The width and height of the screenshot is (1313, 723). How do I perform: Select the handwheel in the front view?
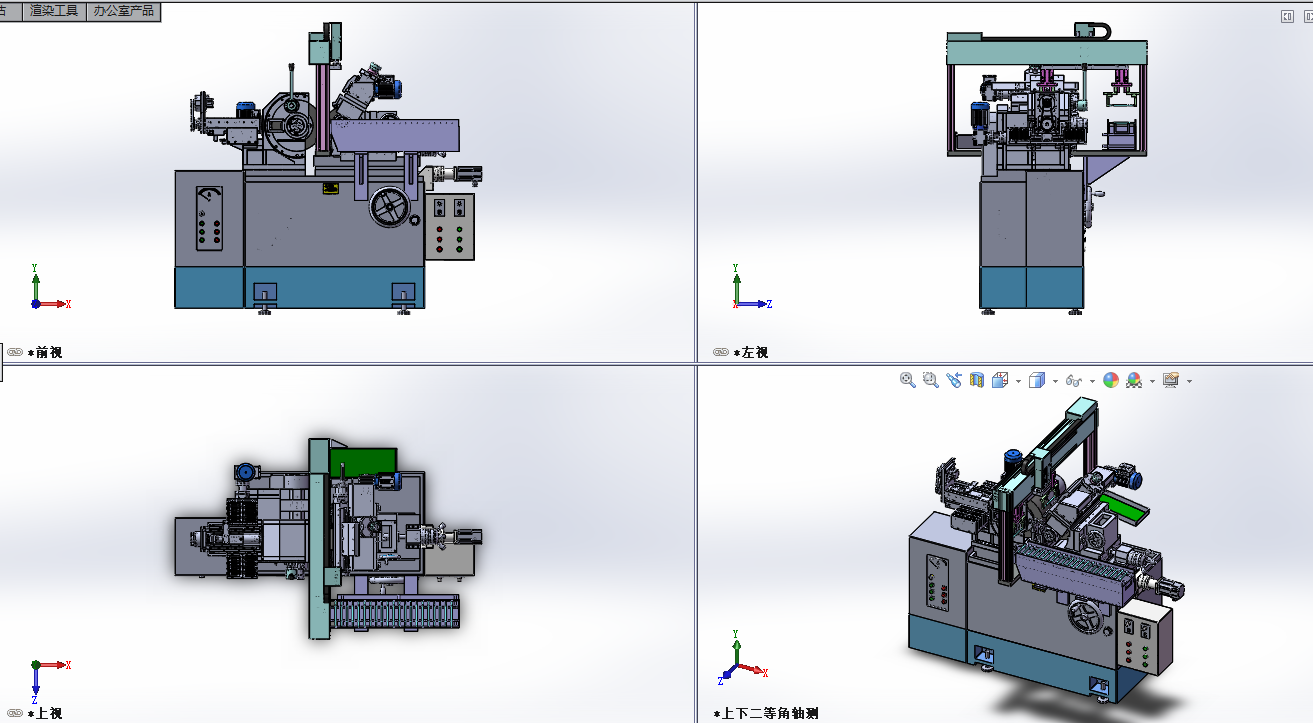(389, 207)
